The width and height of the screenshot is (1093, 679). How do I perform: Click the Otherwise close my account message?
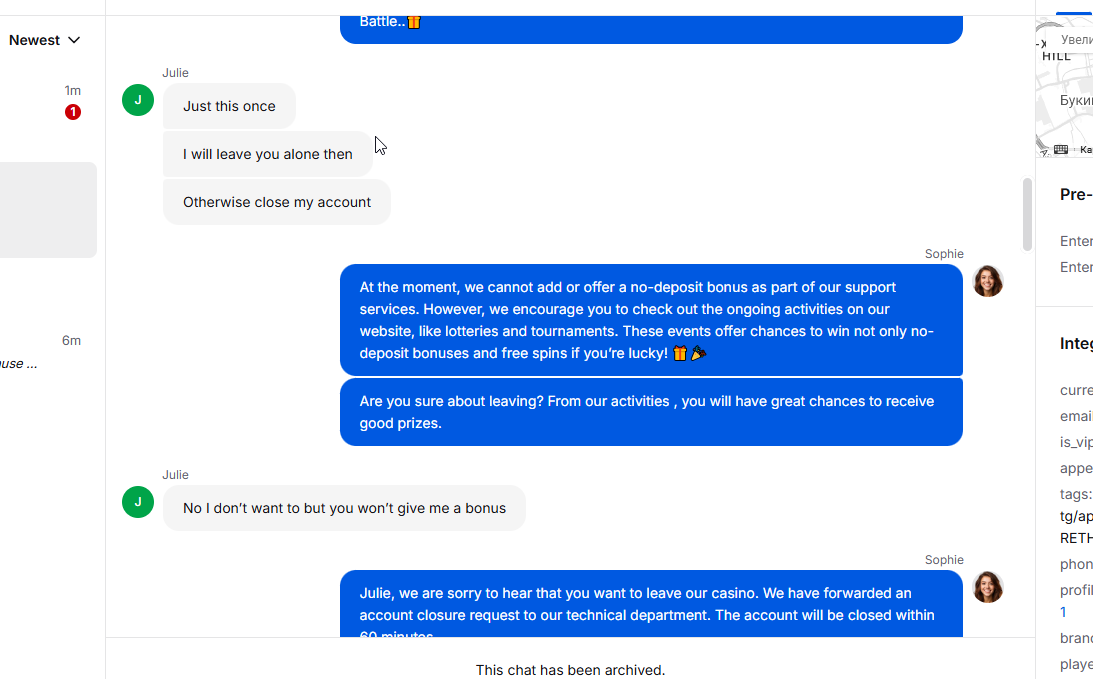click(x=277, y=202)
